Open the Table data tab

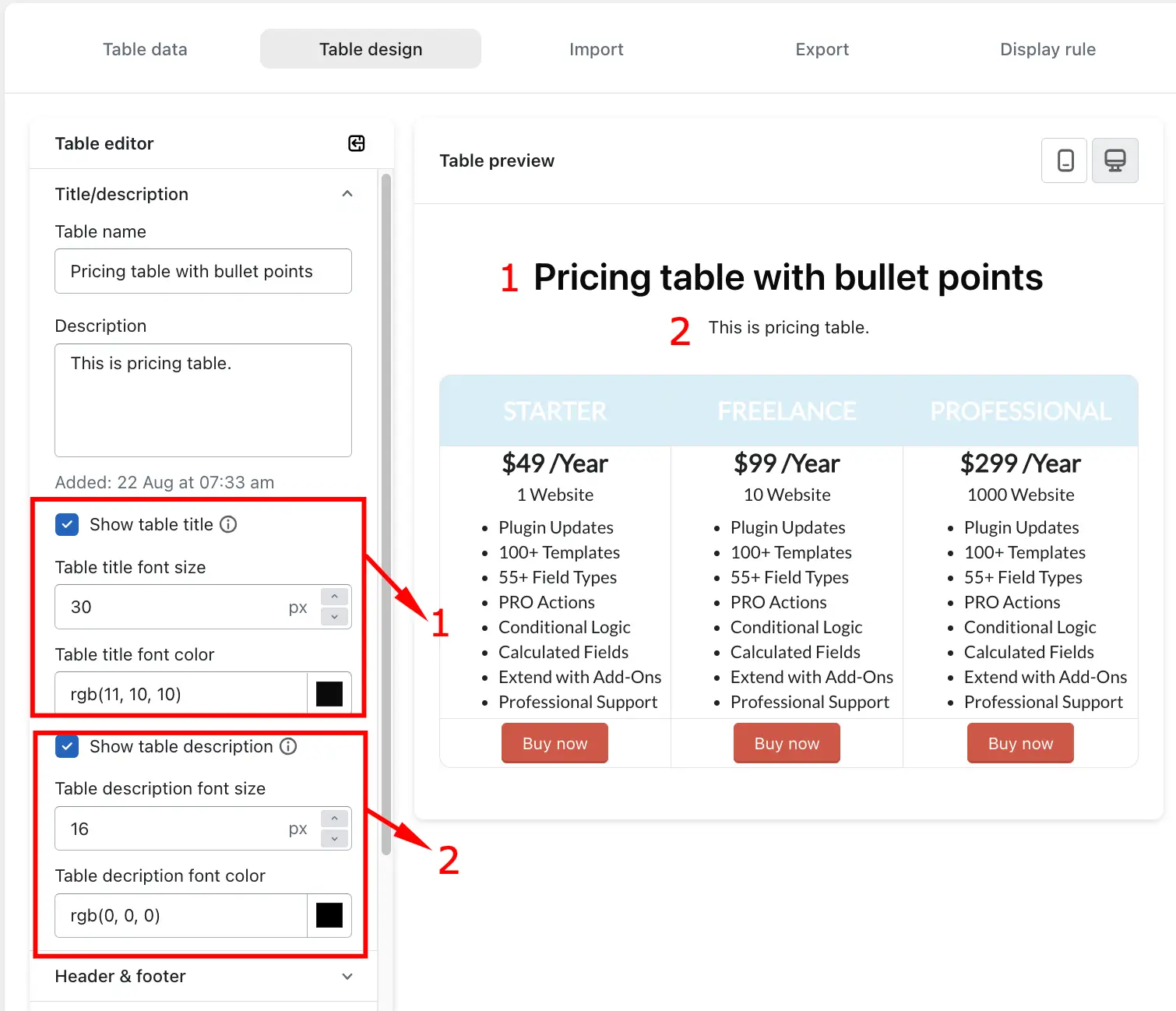click(145, 49)
